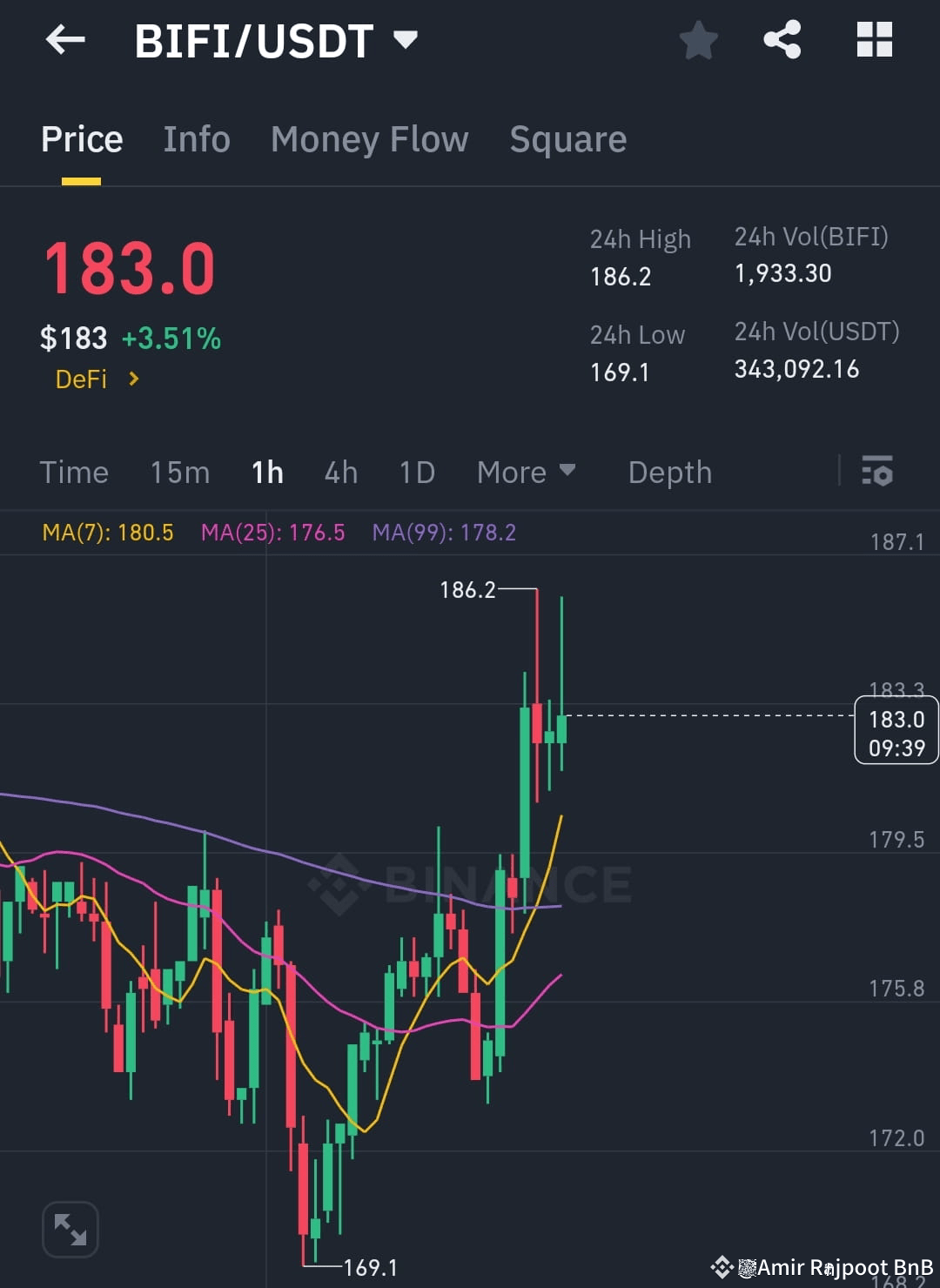
Task: Tap the current price marker showing 183.0
Action: tap(896, 731)
